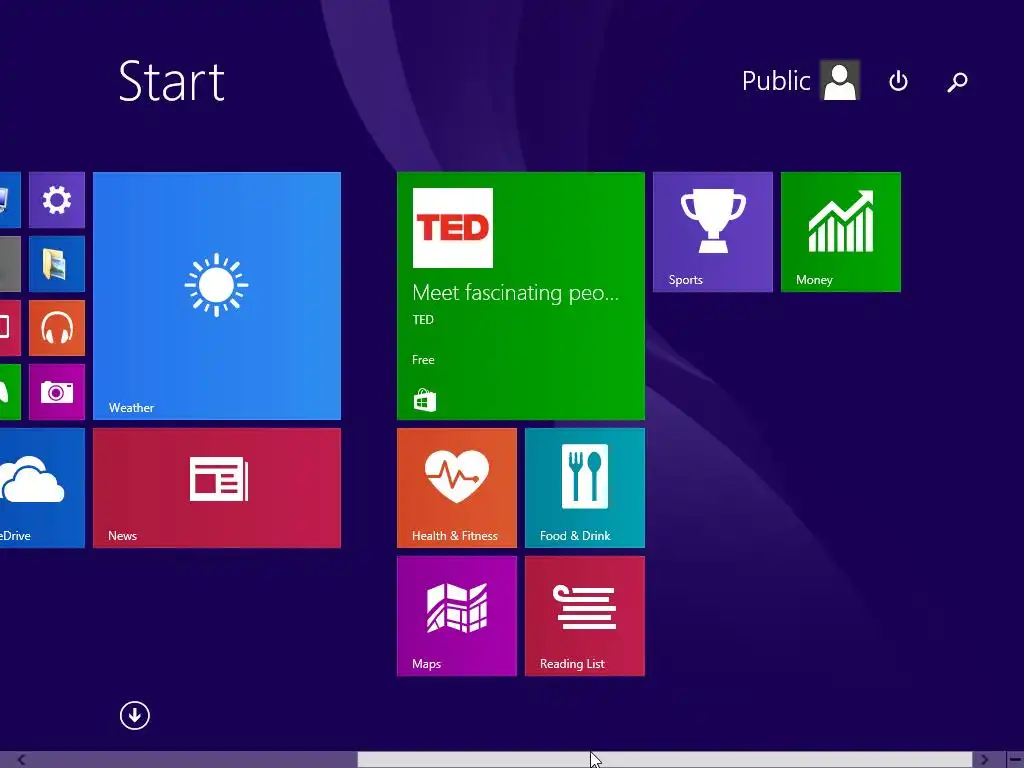1024x768 pixels.
Task: Open the News tile
Action: tap(217, 488)
